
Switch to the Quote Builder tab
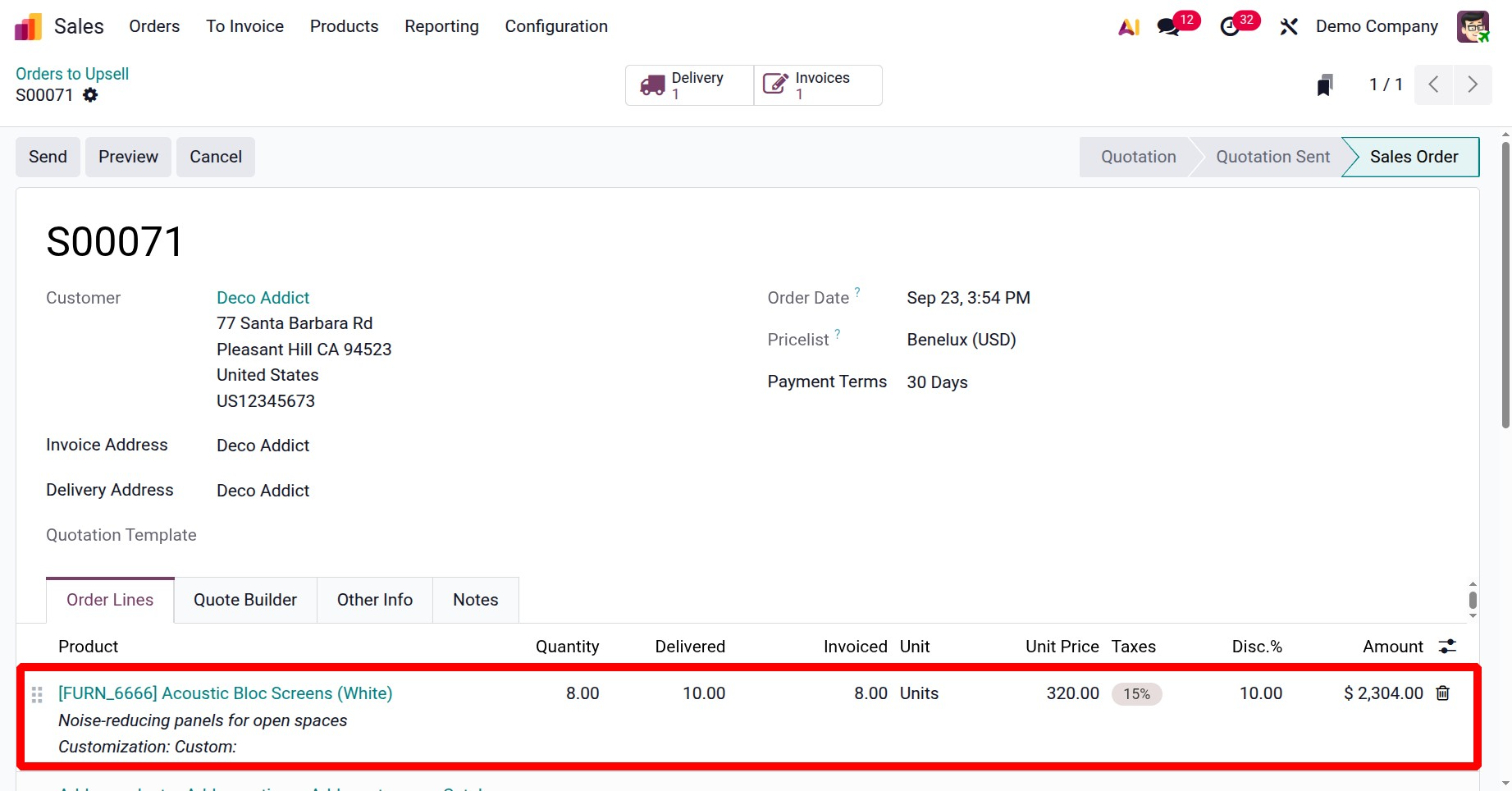(245, 600)
